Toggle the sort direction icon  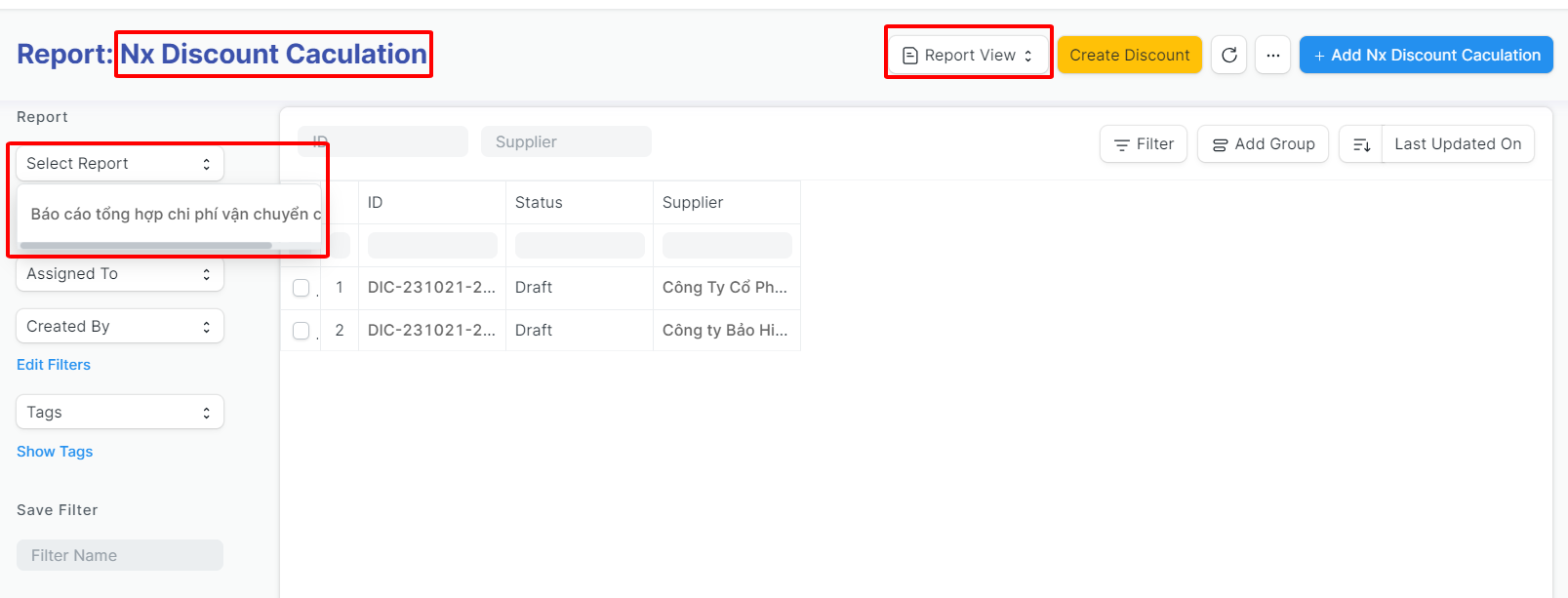[1361, 144]
